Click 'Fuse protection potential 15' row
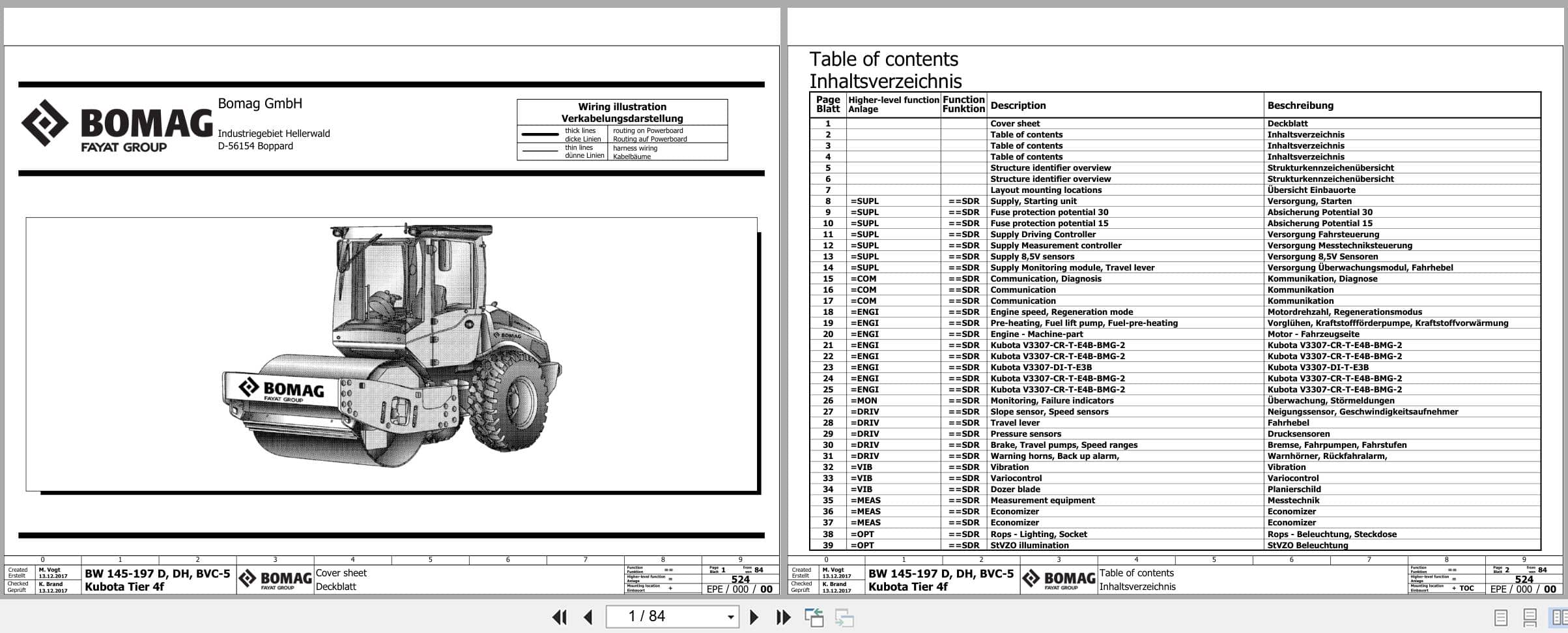 point(1175,224)
